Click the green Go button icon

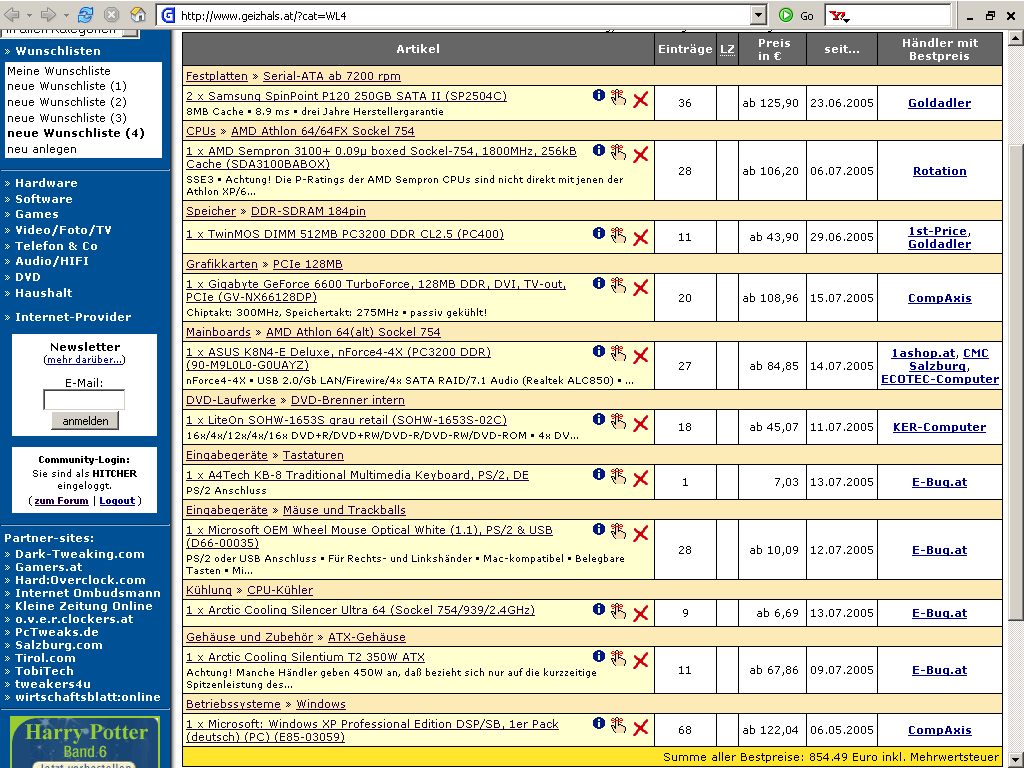786,15
